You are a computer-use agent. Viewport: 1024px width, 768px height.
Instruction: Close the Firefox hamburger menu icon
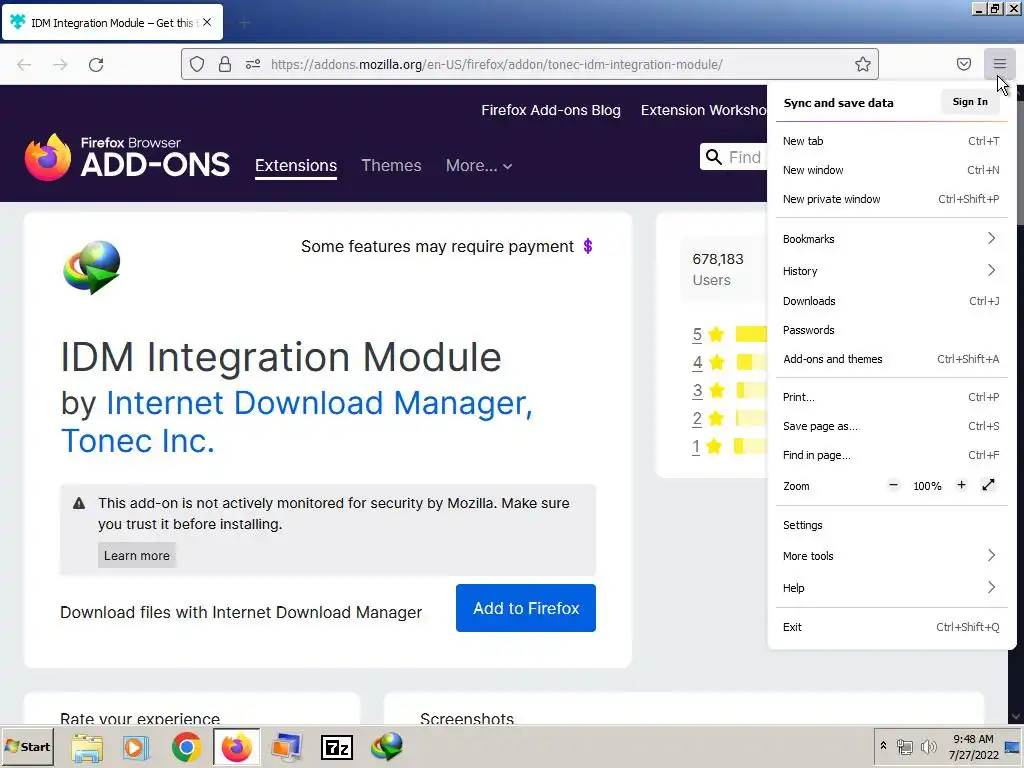[x=999, y=64]
